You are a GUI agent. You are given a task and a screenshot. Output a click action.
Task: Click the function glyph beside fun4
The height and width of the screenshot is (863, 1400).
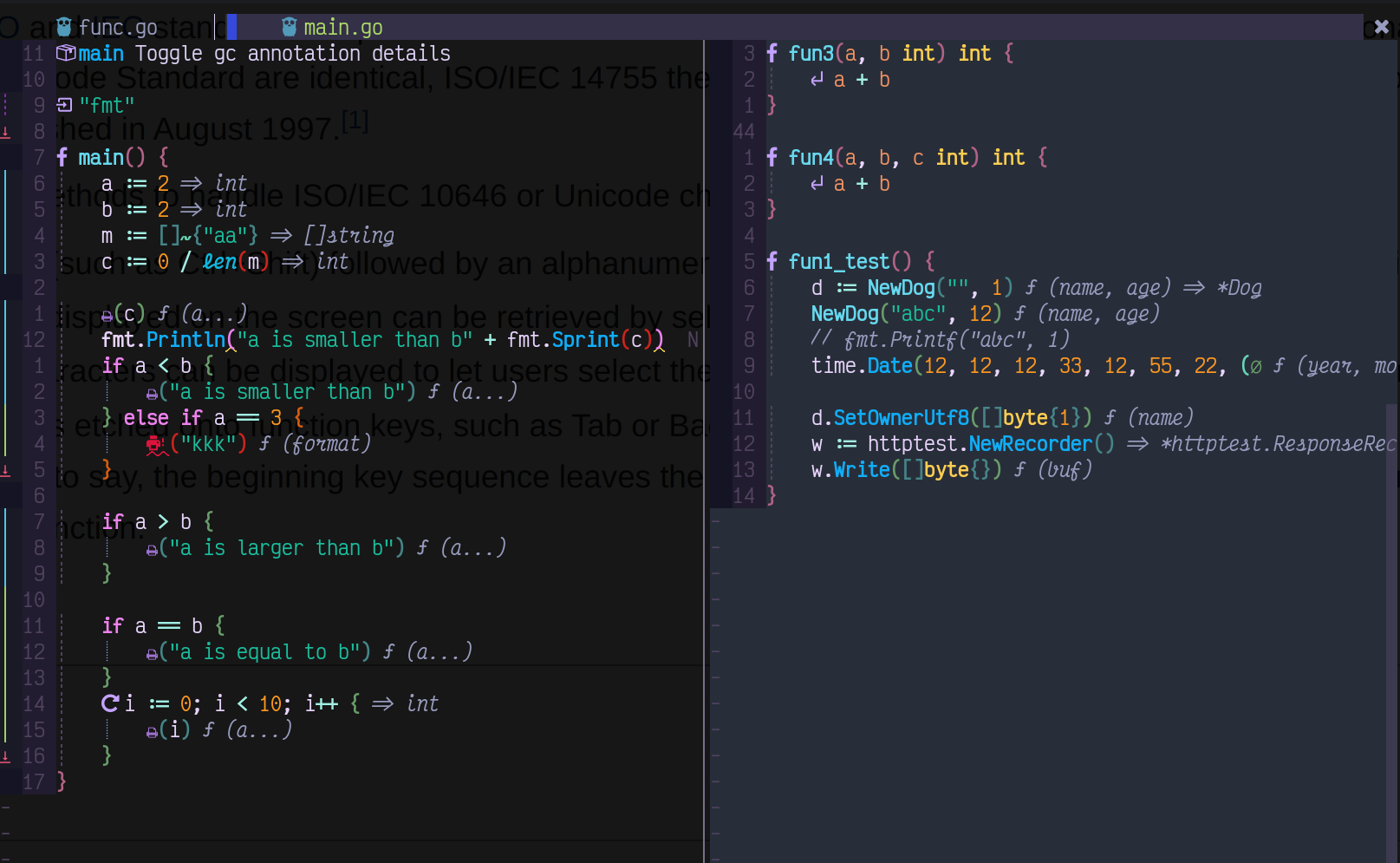[x=772, y=157]
